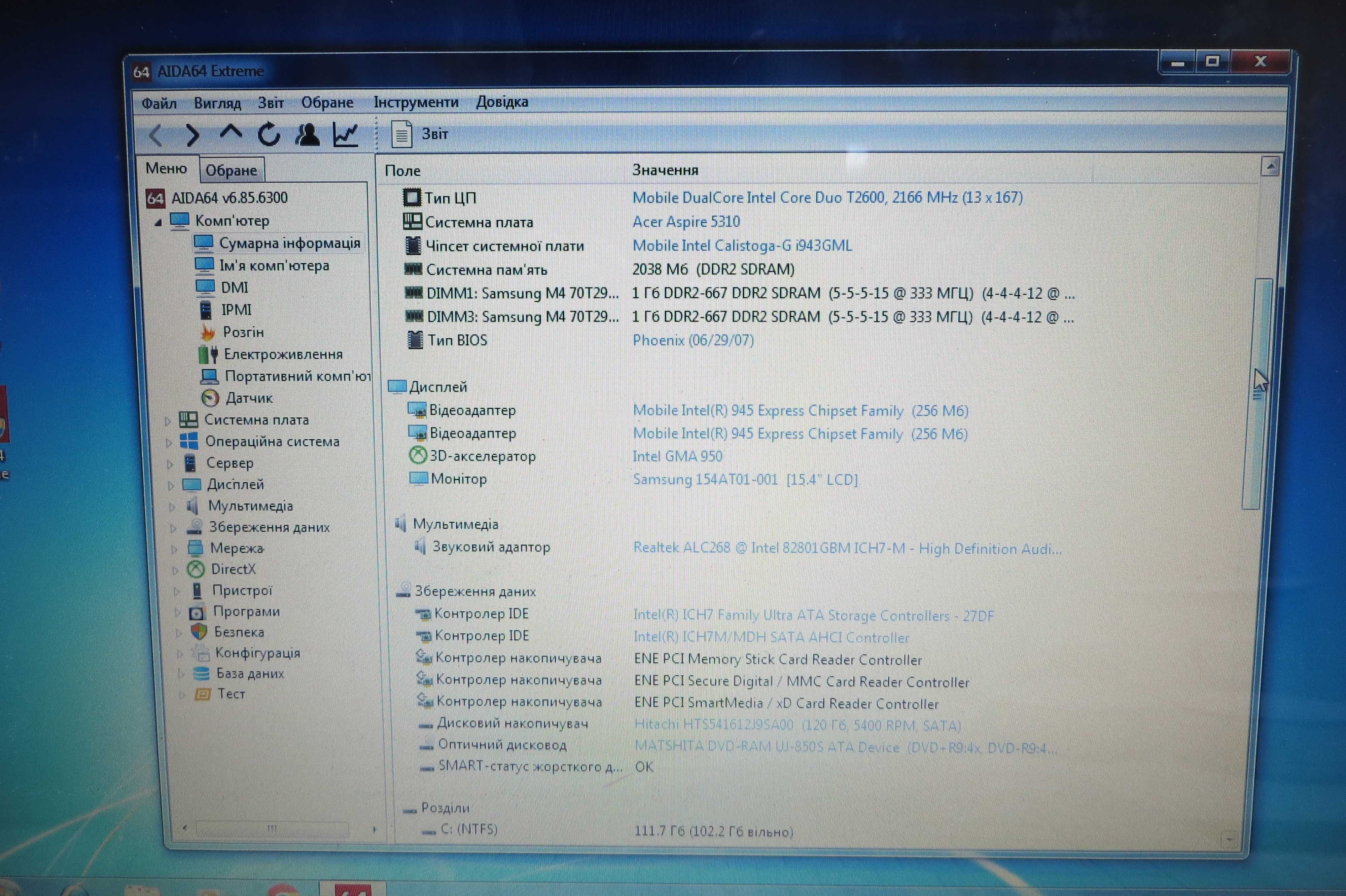
Task: Open the Вигляд menu
Action: tap(217, 104)
